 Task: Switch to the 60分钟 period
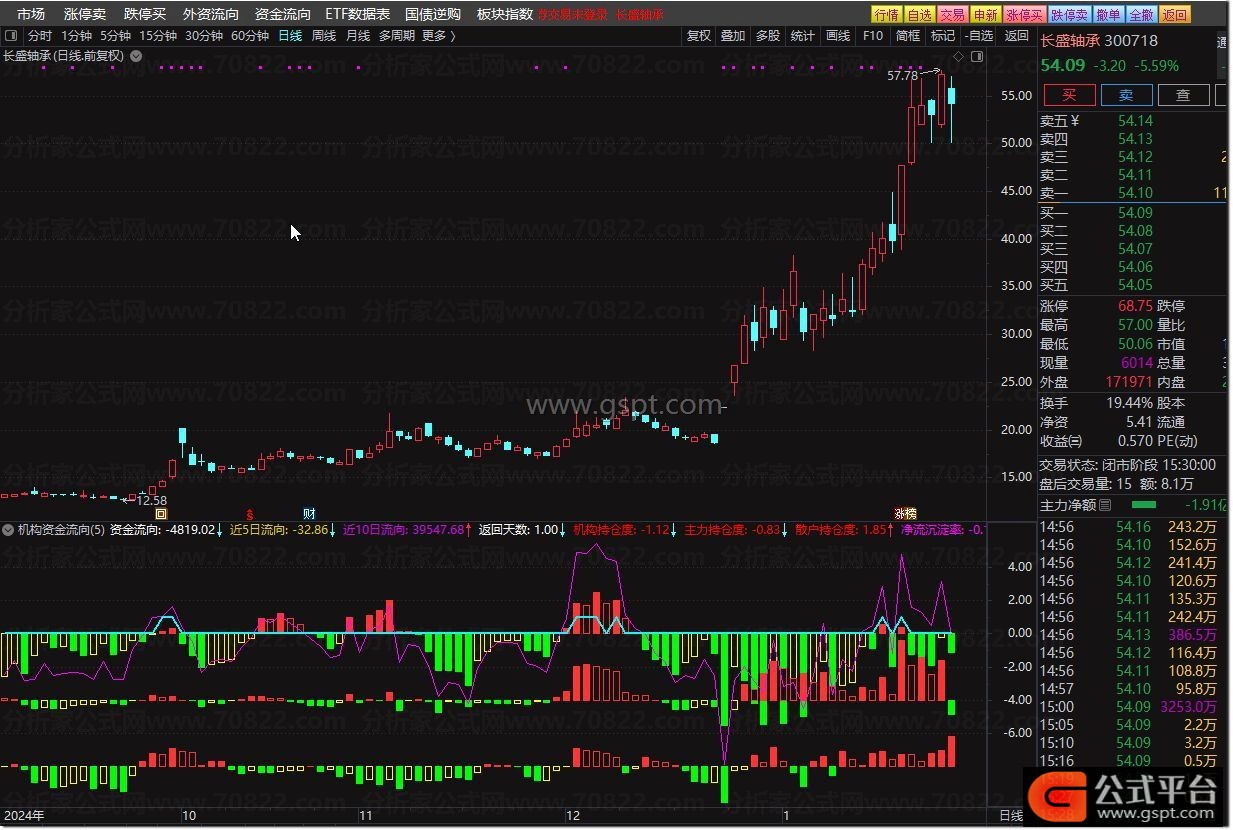(x=250, y=36)
